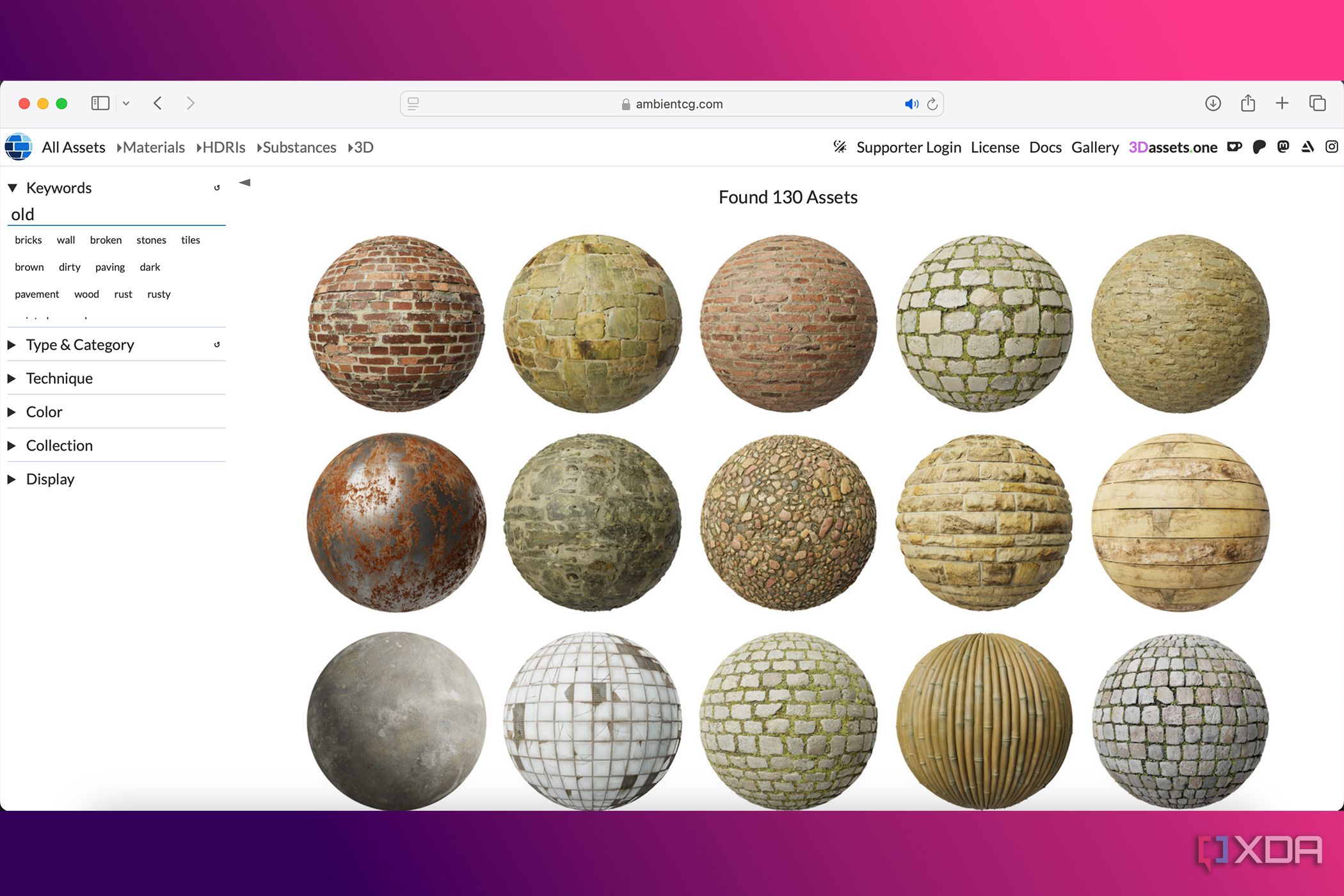
Task: Toggle the 'rusty' keyword tag
Action: pos(159,294)
